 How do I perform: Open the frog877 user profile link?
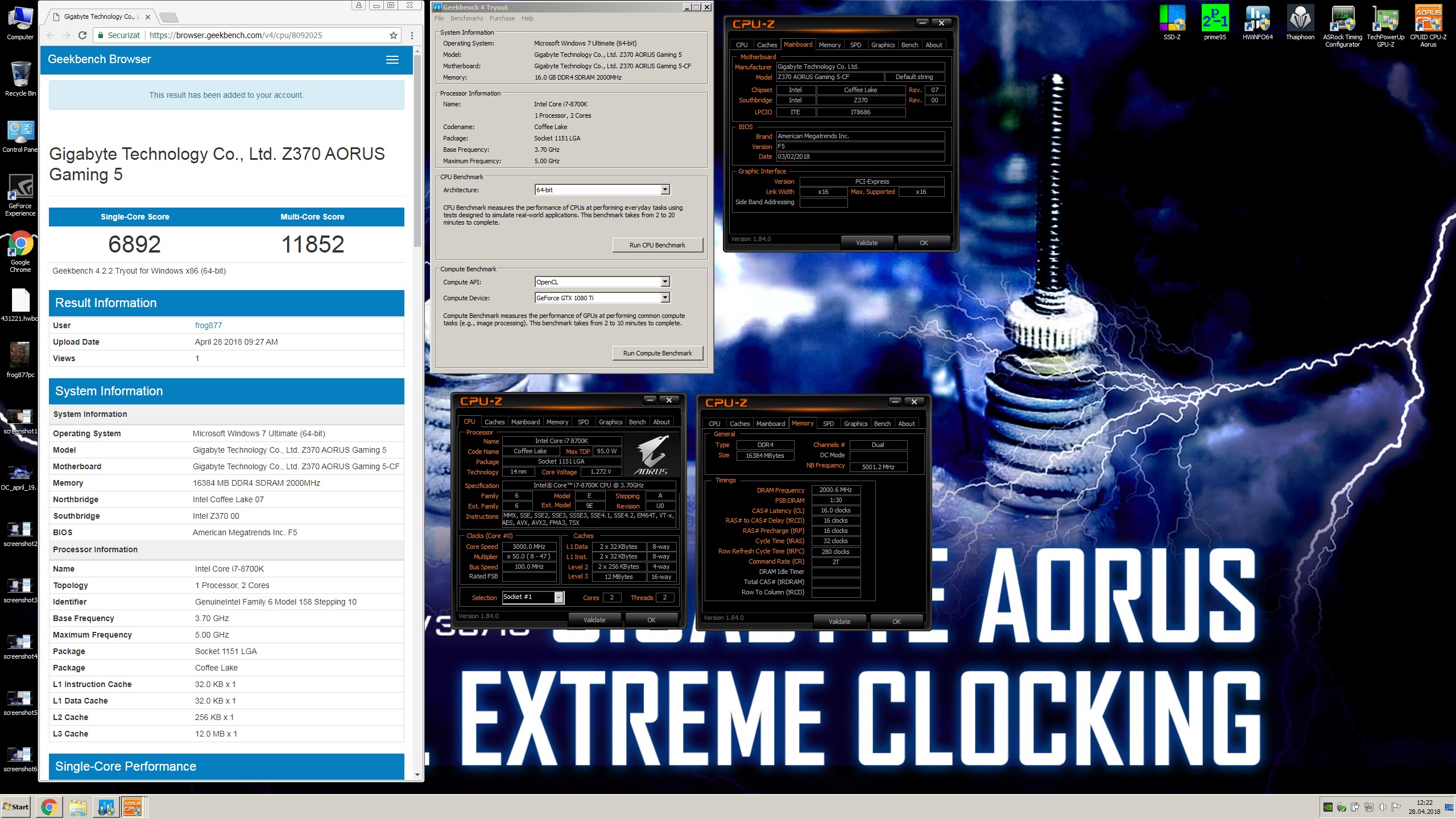(x=208, y=325)
